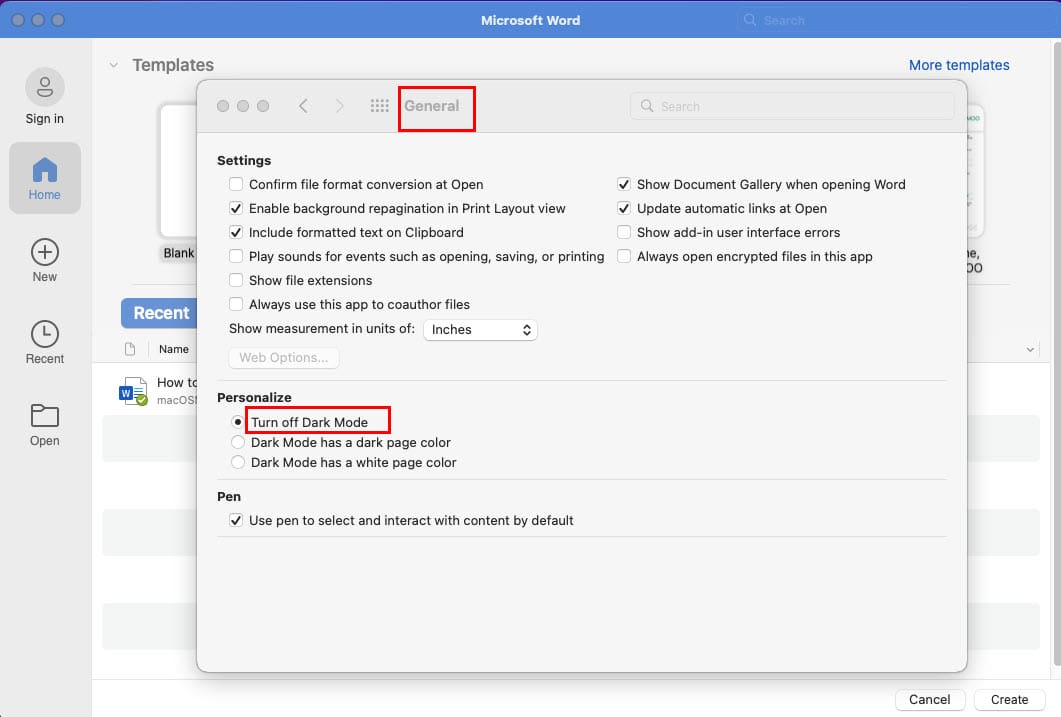
Task: Click the Create button
Action: tap(1009, 699)
